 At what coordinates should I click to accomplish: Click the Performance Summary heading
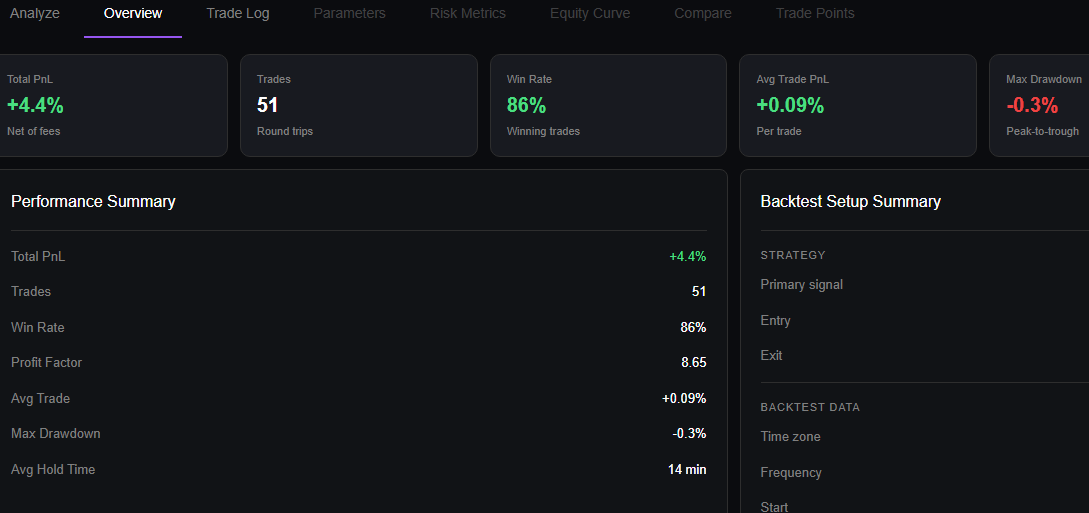(93, 201)
